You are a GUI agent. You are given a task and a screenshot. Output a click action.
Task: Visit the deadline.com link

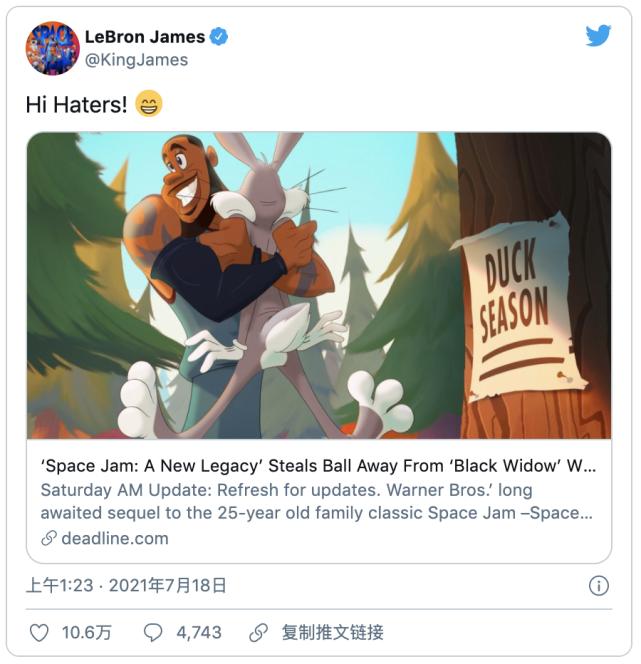(115, 539)
